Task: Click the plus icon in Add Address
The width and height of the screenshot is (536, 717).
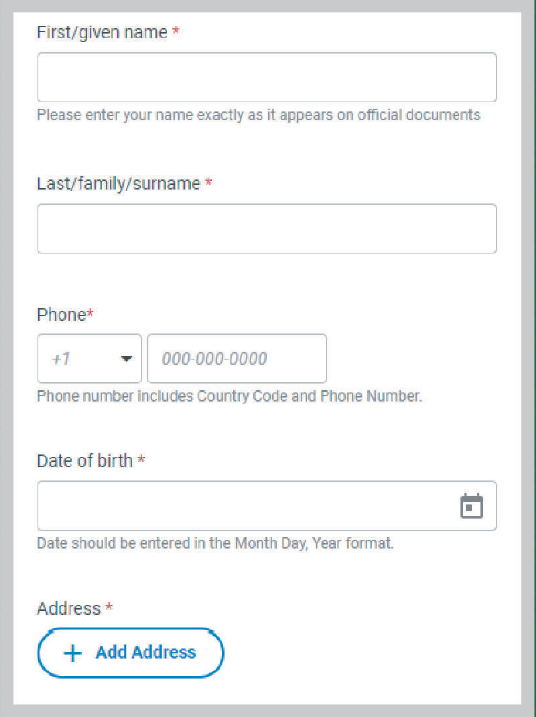Action: pyautogui.click(x=73, y=653)
